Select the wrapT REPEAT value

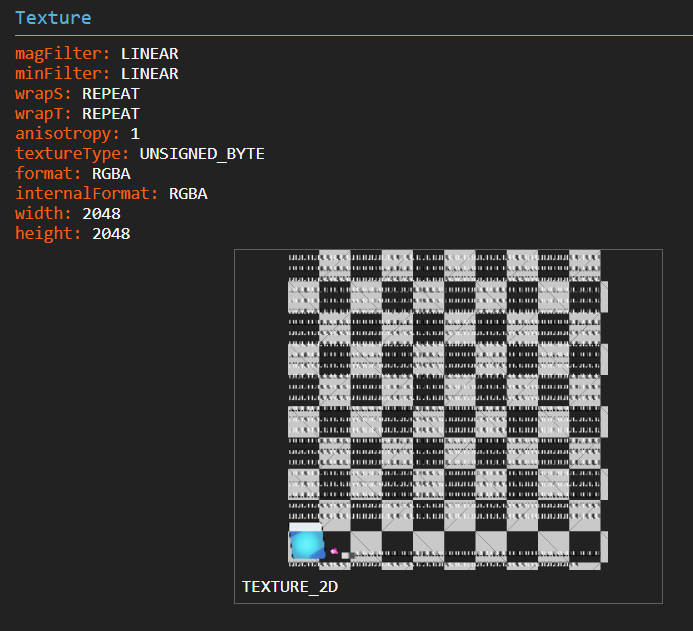tap(111, 114)
